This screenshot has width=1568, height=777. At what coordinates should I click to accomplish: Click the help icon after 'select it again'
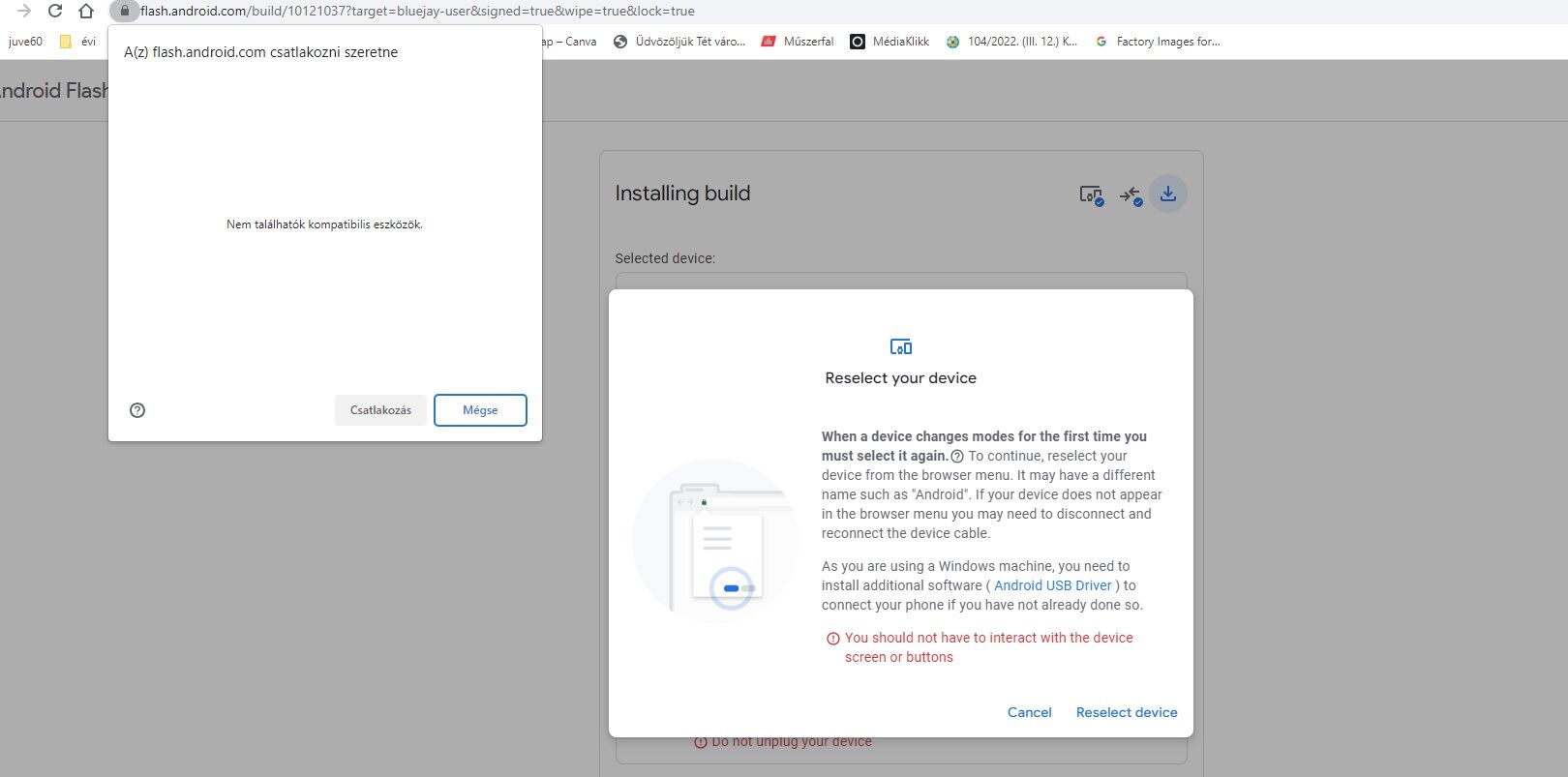957,456
